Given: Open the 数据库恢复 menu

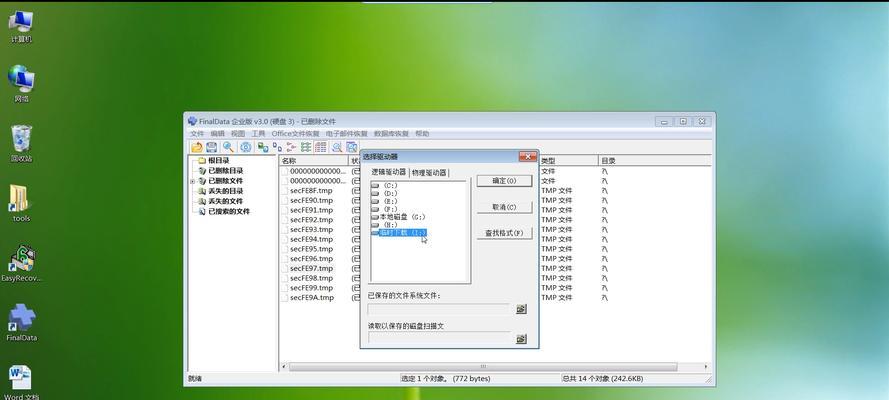Looking at the screenshot, I should 391,134.
